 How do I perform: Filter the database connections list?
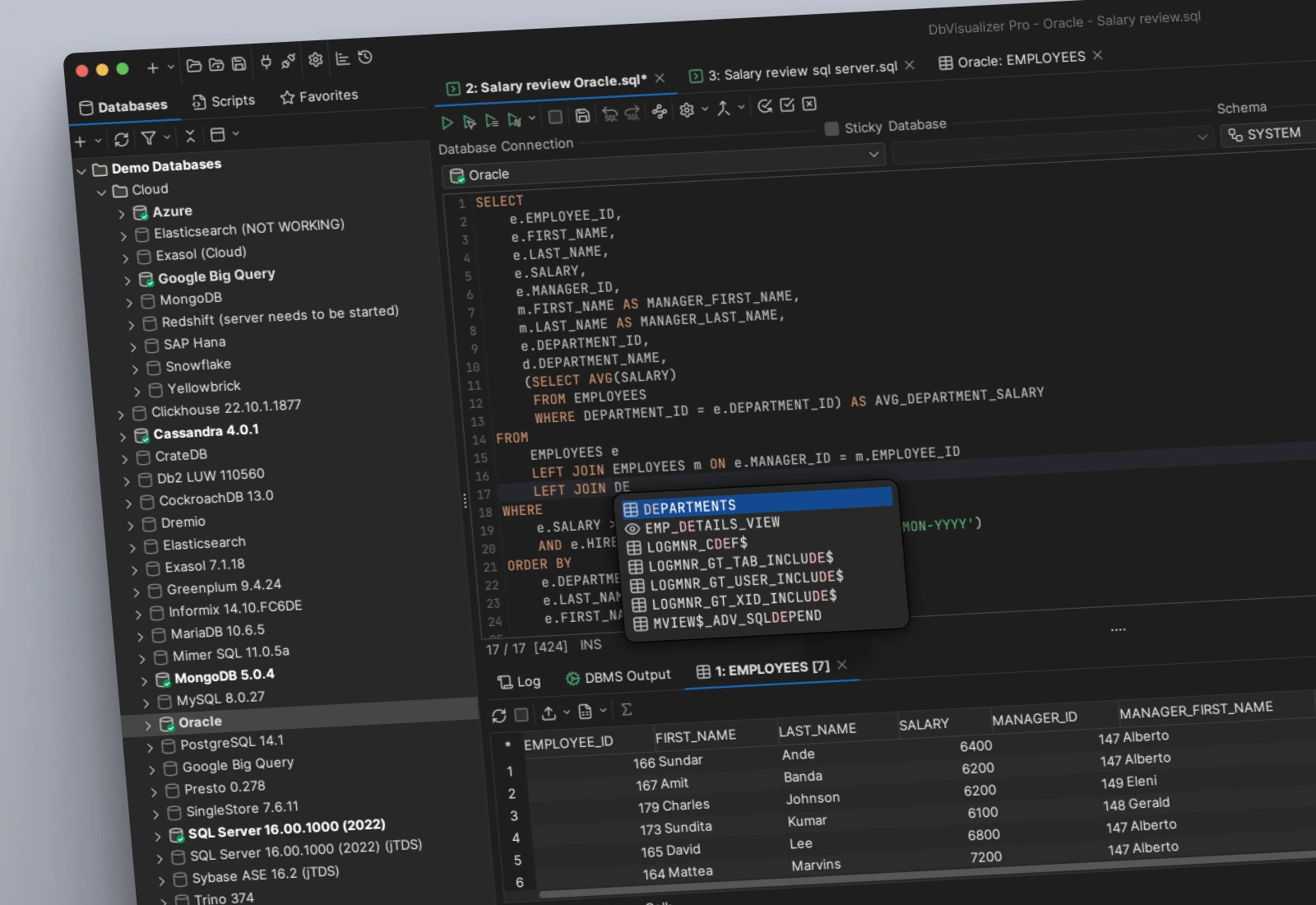(x=148, y=137)
